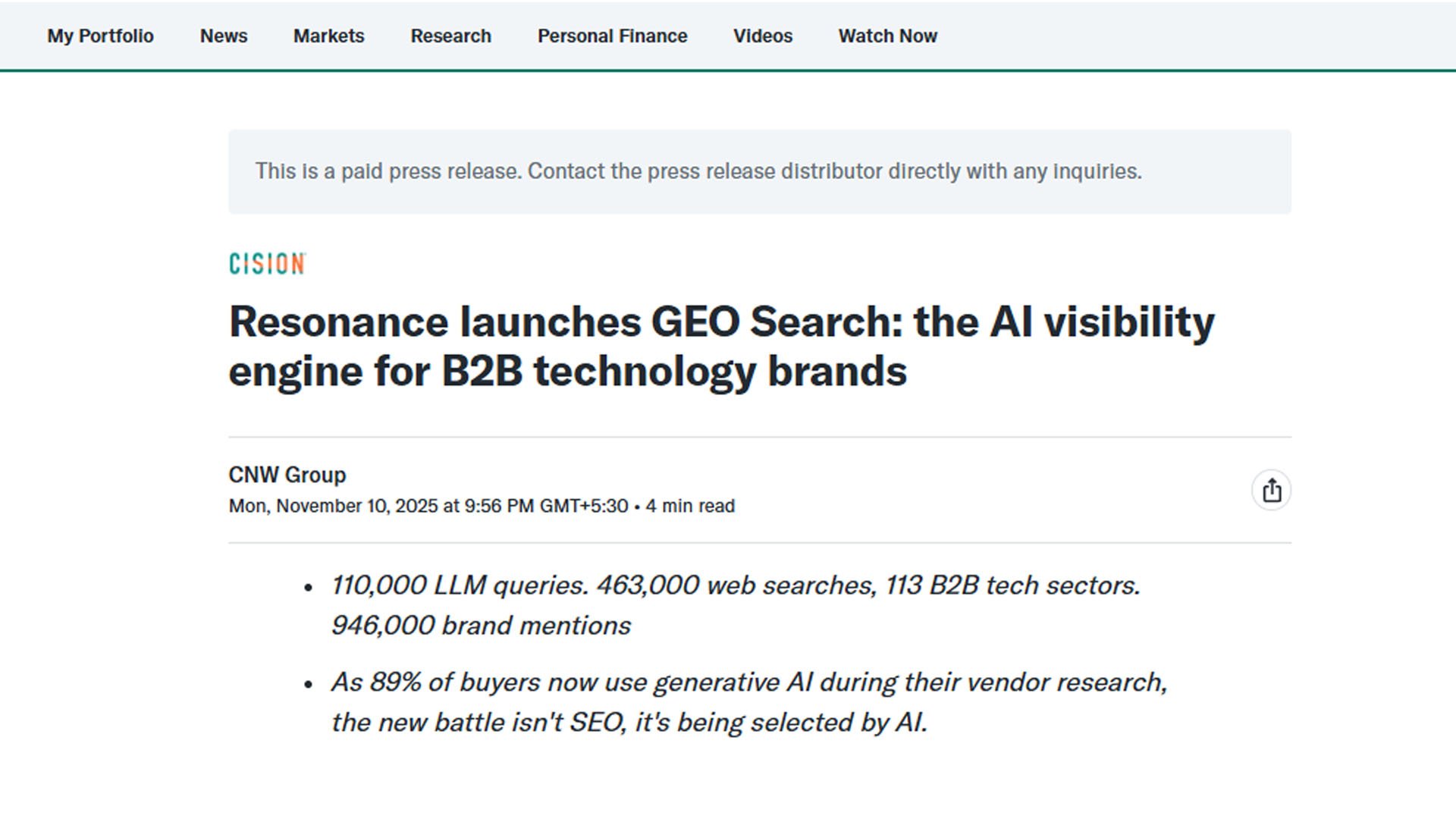Click the CNW Group author name
The image size is (1456, 819).
tap(287, 475)
